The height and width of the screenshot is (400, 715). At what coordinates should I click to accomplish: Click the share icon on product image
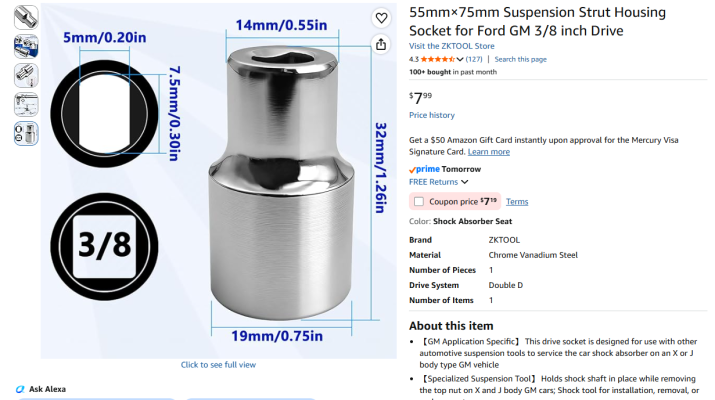[x=381, y=44]
